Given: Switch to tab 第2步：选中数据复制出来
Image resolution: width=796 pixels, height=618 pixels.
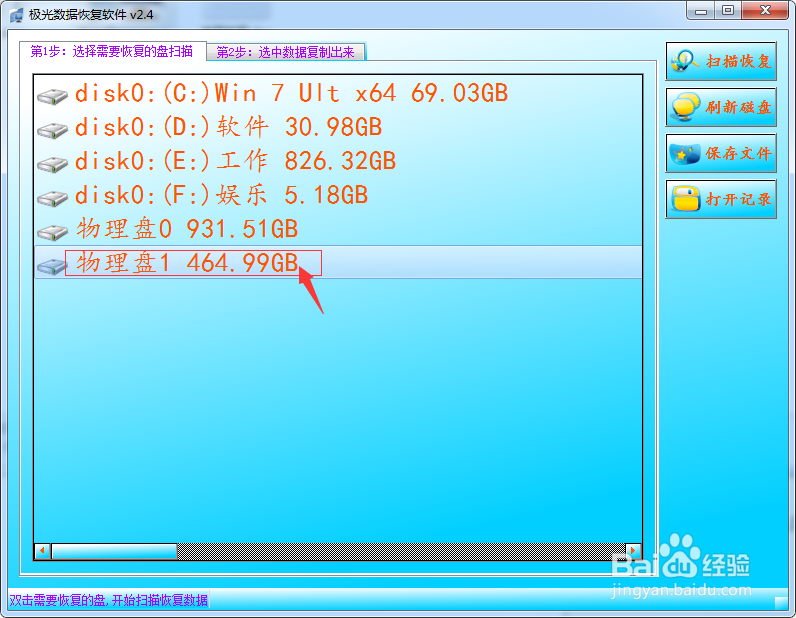Looking at the screenshot, I should (x=285, y=52).
